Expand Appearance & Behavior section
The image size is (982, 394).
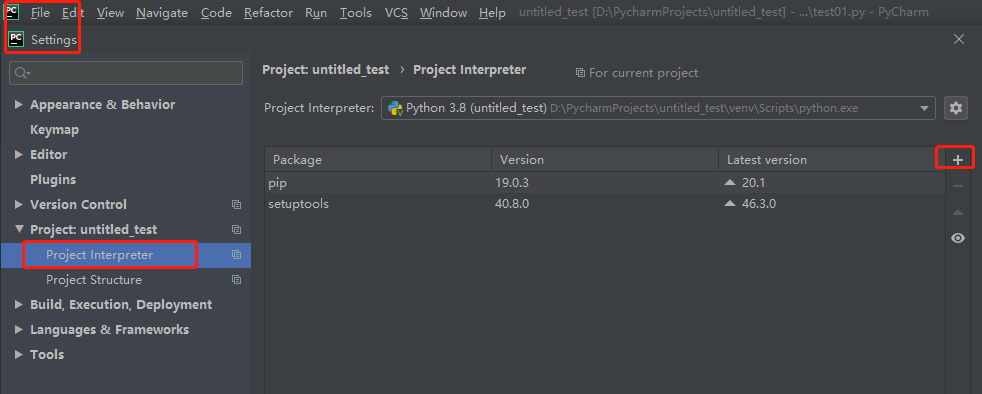tap(19, 105)
